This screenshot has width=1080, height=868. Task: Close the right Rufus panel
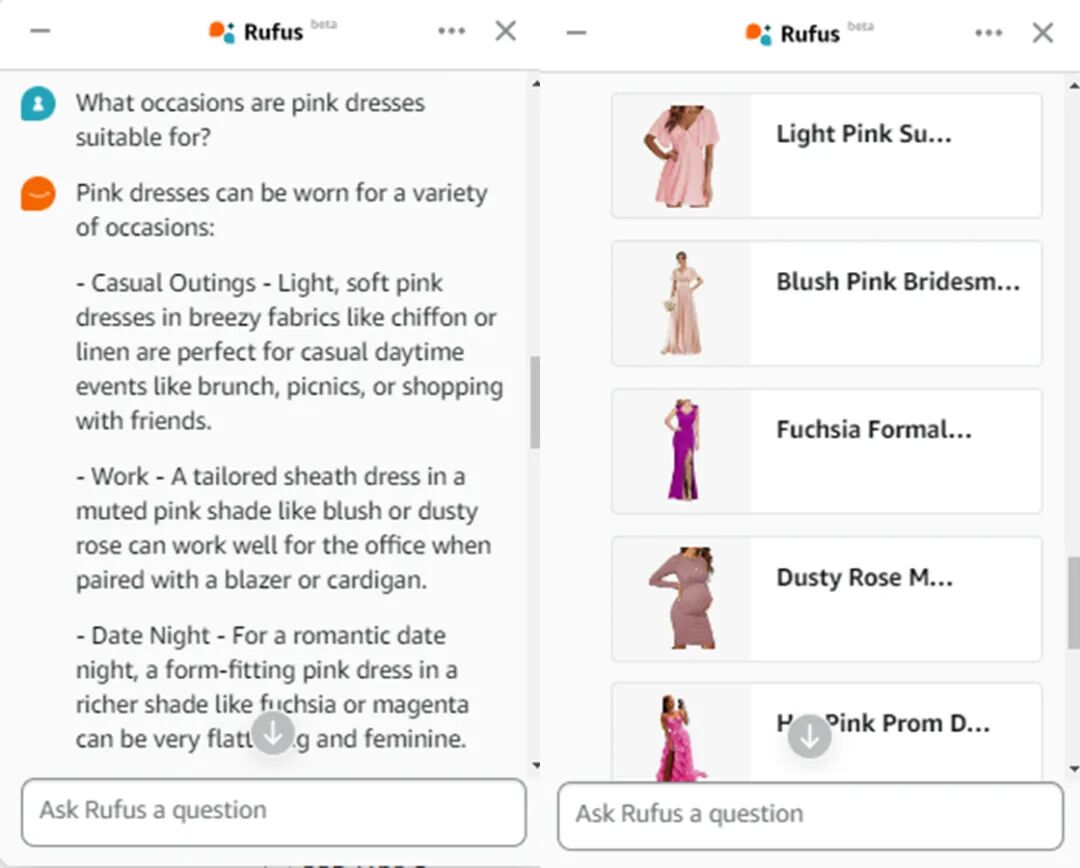tap(1043, 32)
